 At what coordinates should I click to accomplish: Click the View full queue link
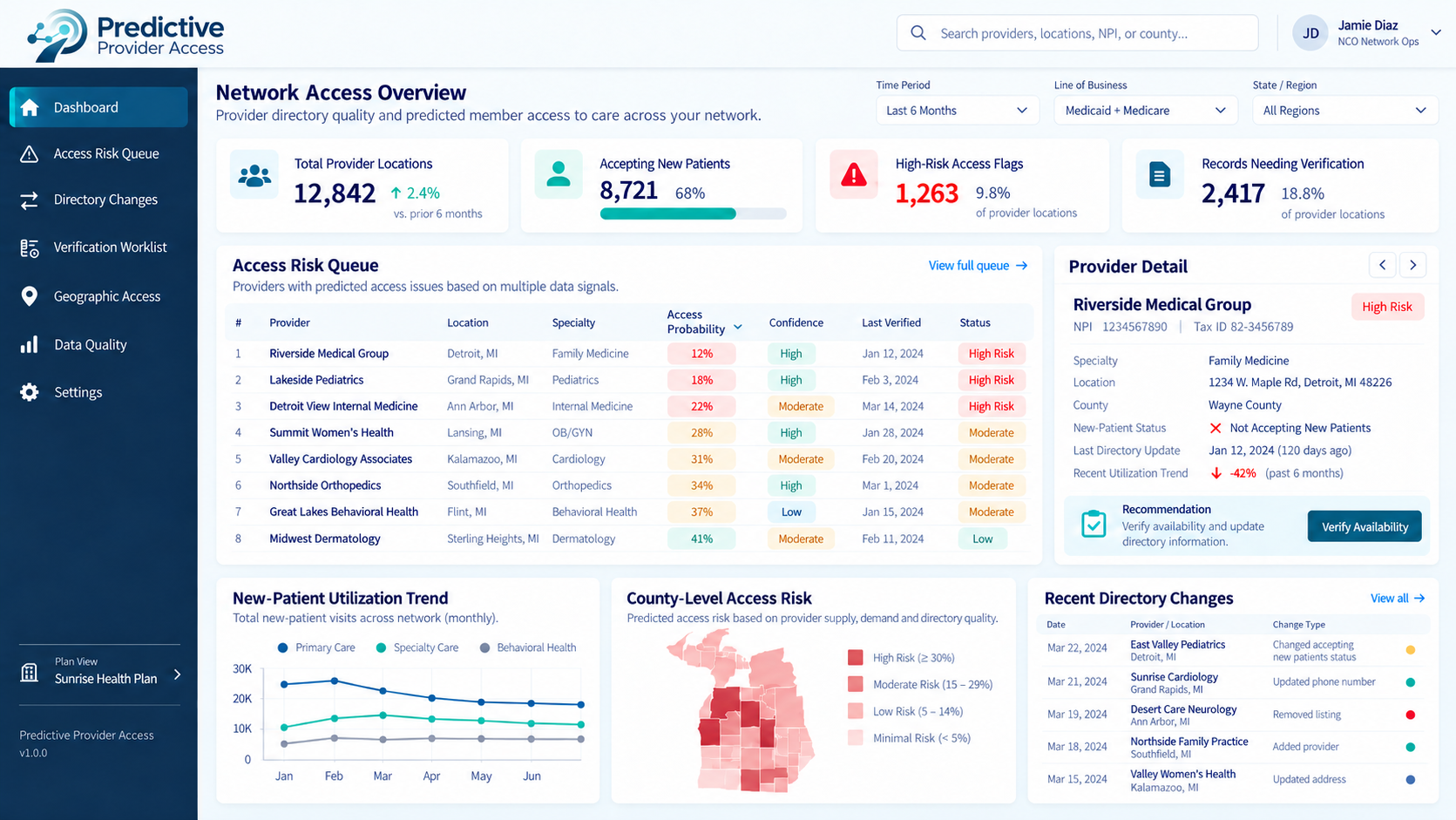coord(978,266)
